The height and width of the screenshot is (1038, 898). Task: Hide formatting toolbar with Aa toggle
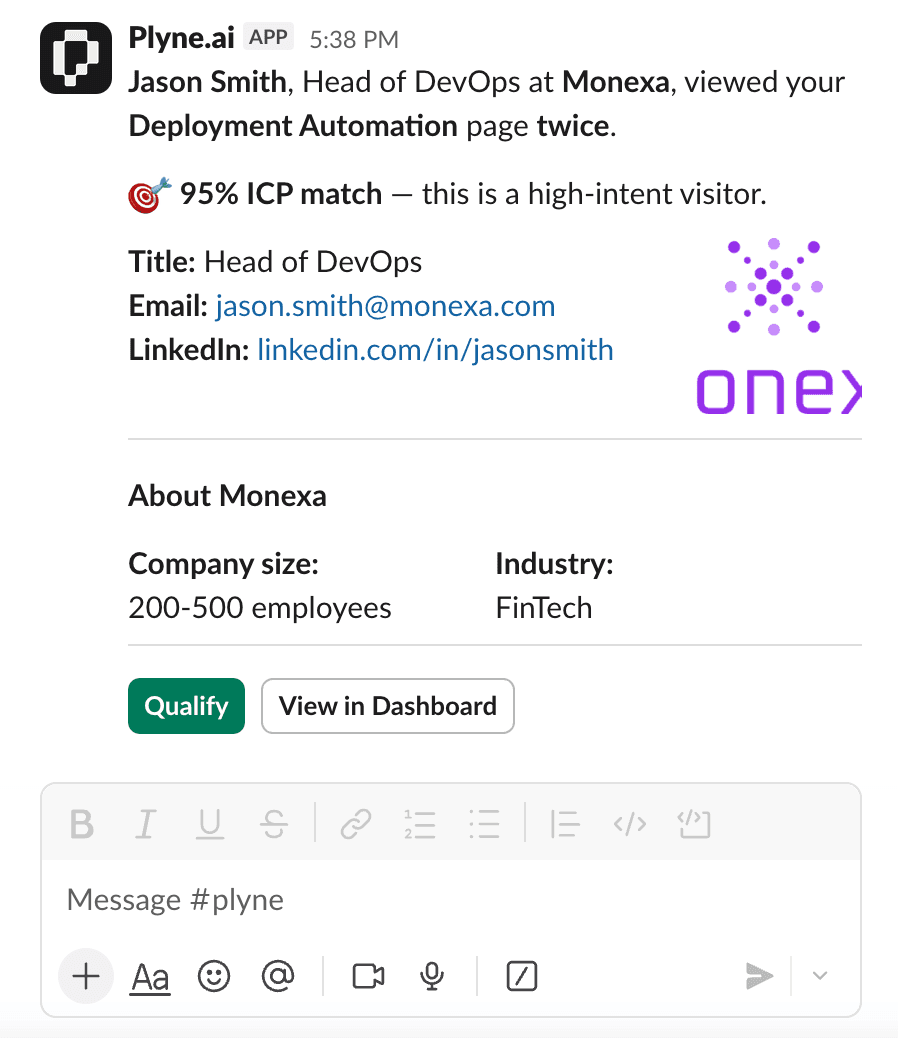pyautogui.click(x=150, y=977)
